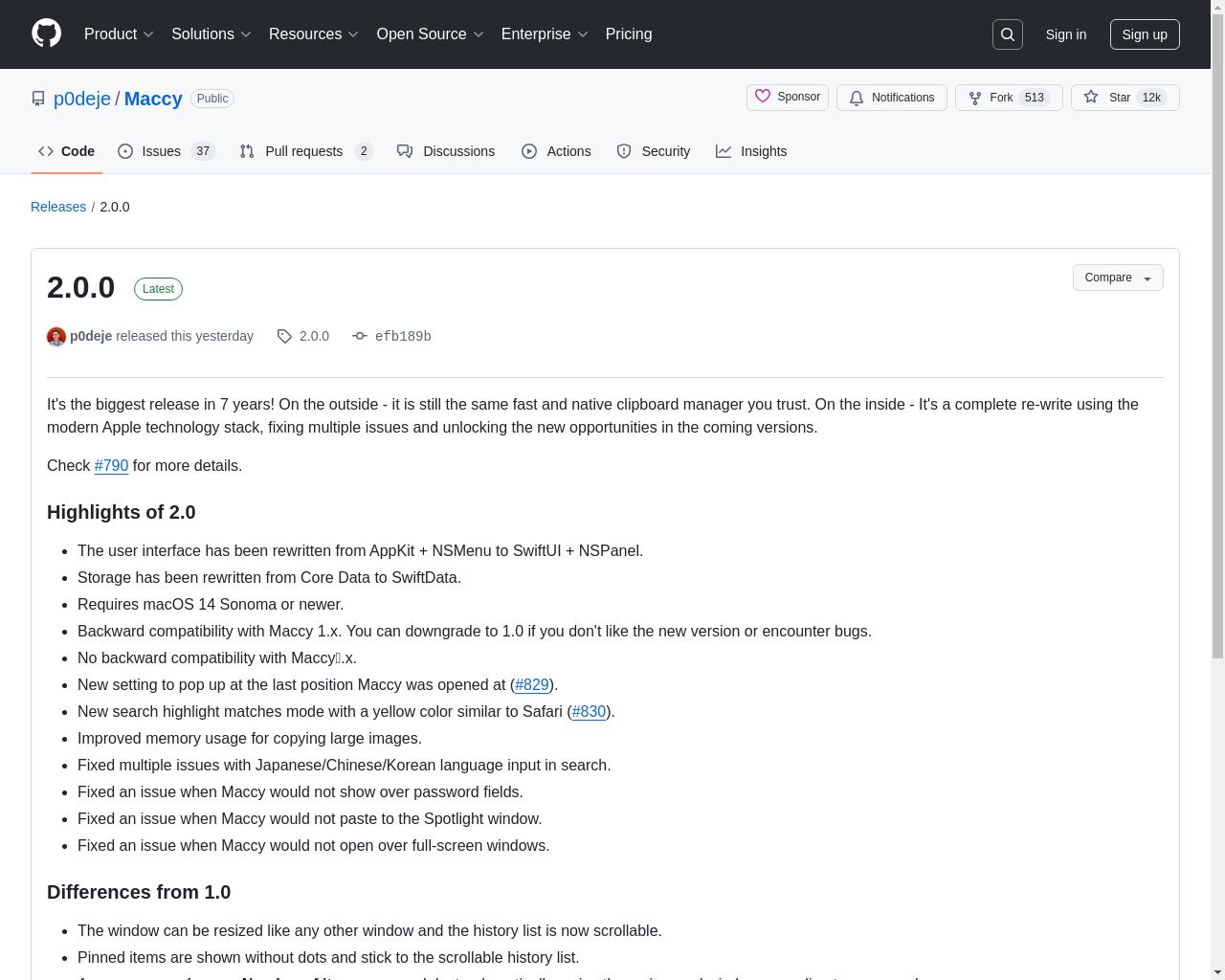Click the Security shield icon
1225x980 pixels.
click(624, 151)
